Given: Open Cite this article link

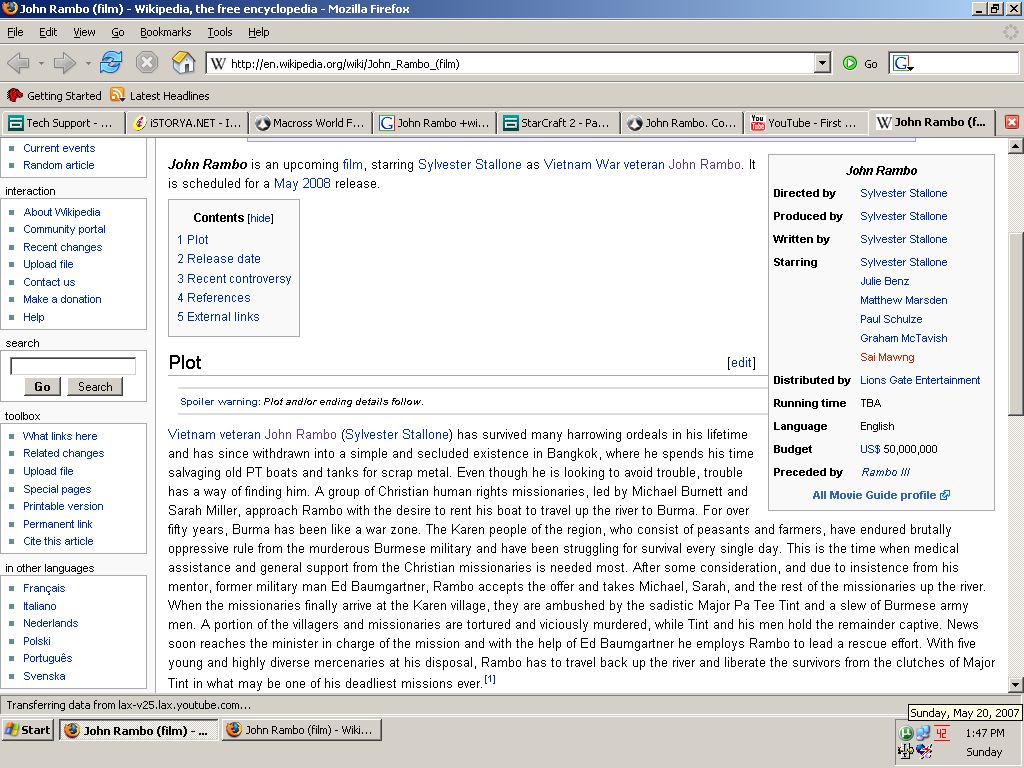Looking at the screenshot, I should [58, 541].
